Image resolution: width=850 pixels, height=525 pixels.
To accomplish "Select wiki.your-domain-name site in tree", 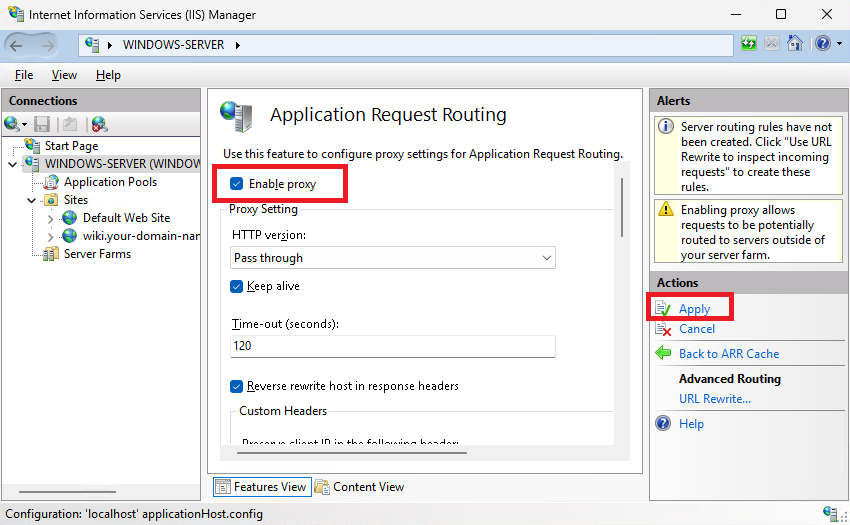I will pos(141,236).
